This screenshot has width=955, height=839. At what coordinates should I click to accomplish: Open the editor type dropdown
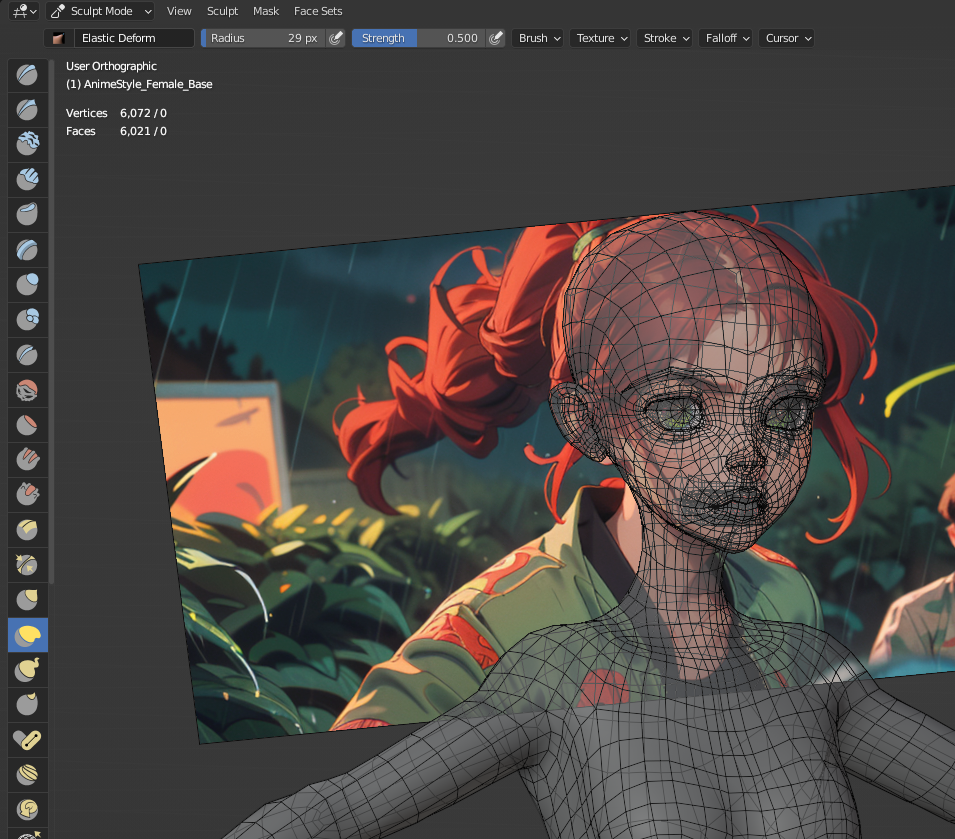point(25,11)
